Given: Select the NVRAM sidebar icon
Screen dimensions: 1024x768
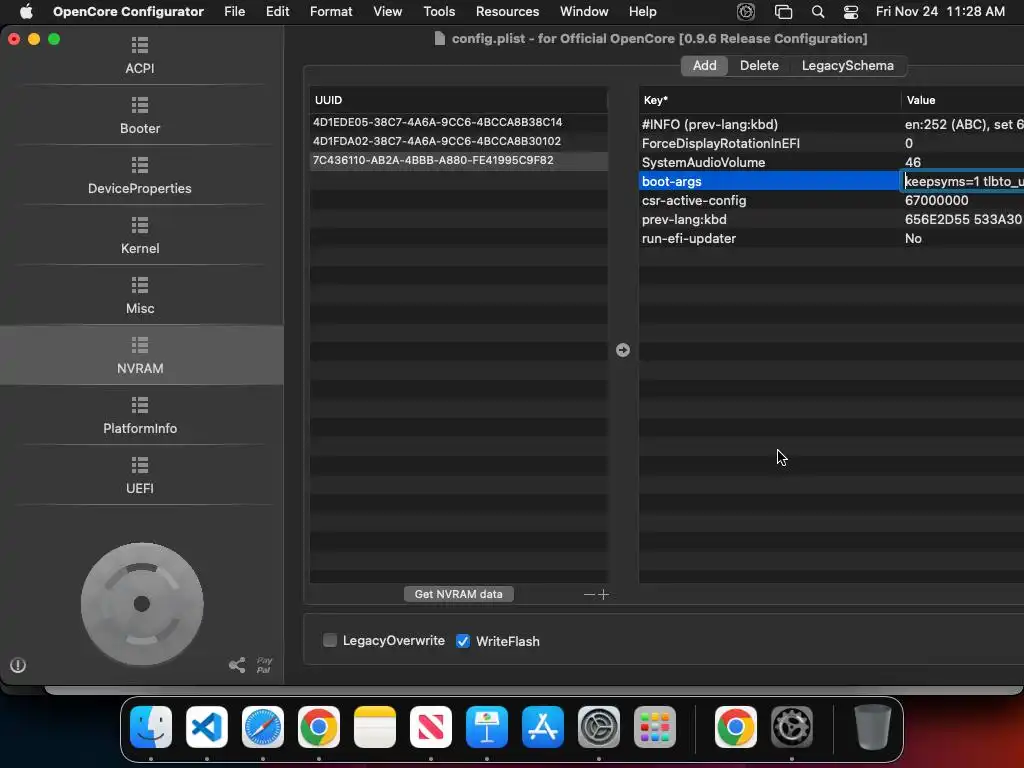Looking at the screenshot, I should [x=140, y=345].
